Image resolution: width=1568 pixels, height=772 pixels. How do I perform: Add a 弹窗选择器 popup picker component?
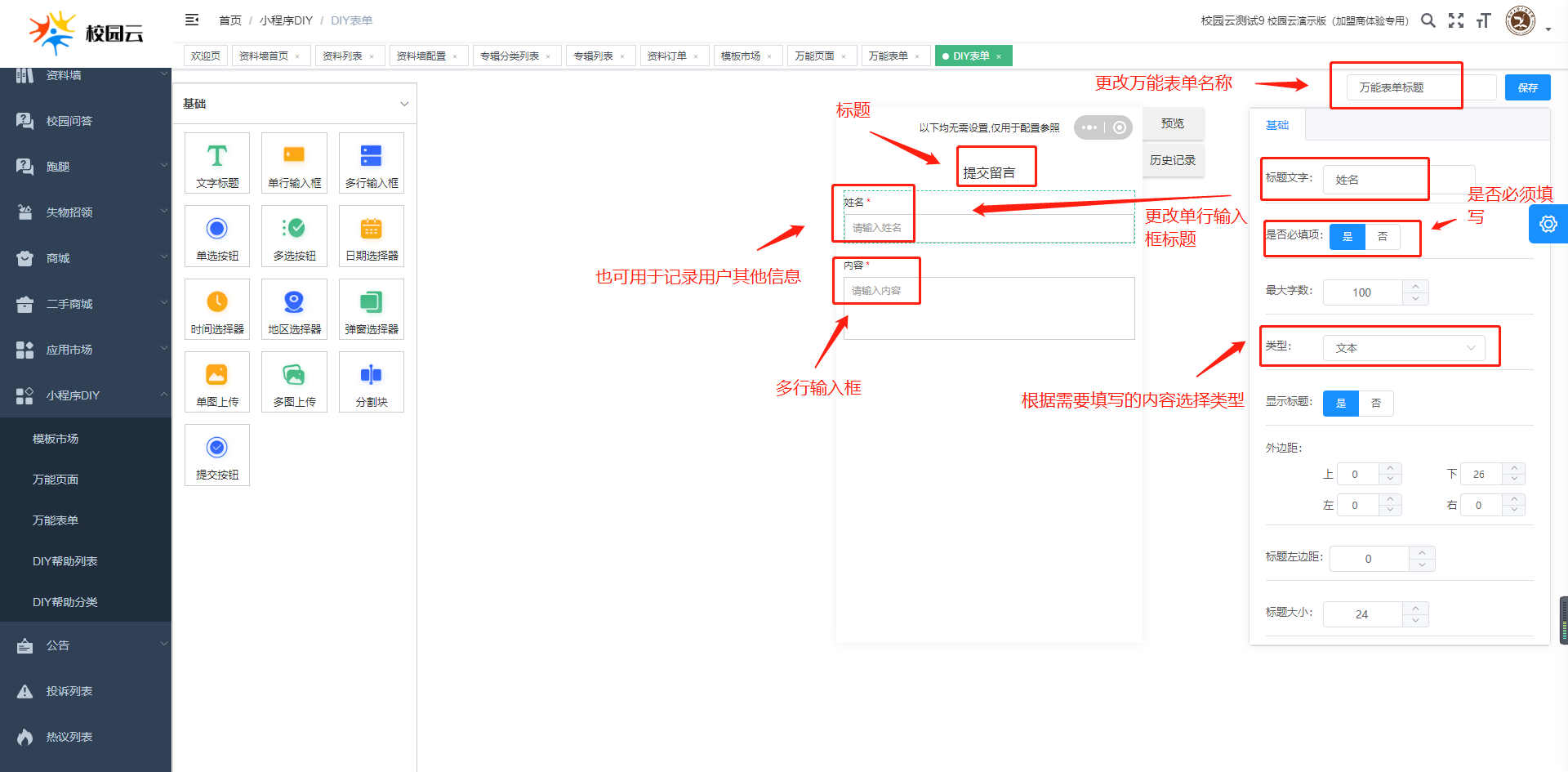[x=372, y=309]
